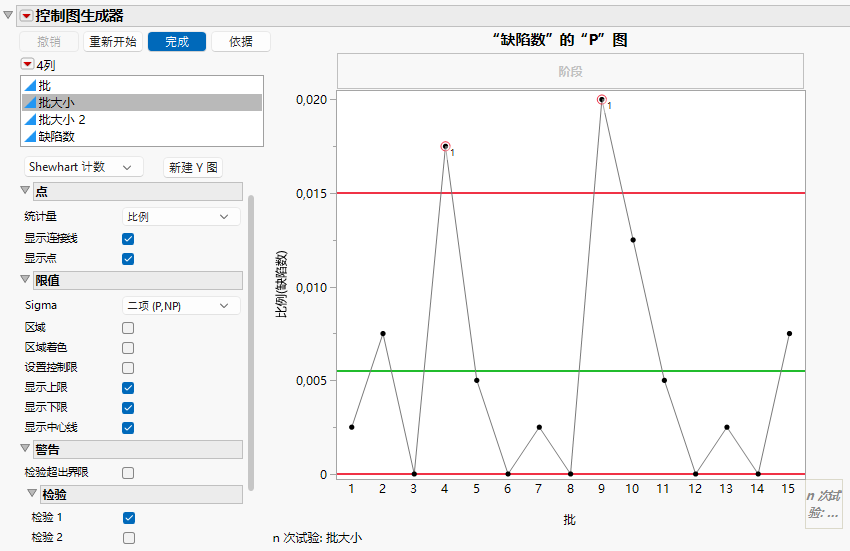850x551 pixels.
Task: Select the 批大小 column row
Action: pyautogui.click(x=142, y=102)
